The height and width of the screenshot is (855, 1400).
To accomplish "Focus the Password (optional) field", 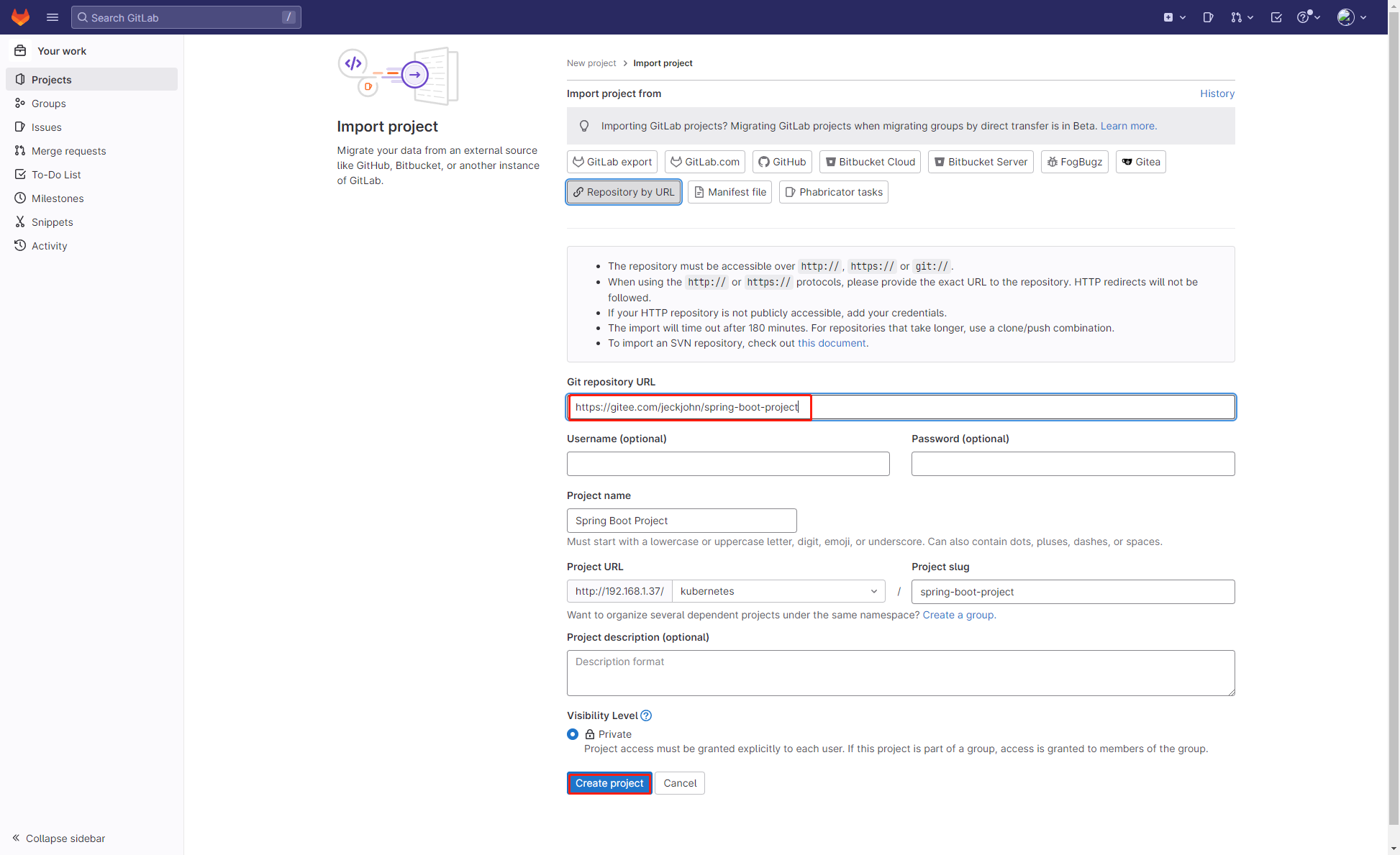I will click(1073, 464).
